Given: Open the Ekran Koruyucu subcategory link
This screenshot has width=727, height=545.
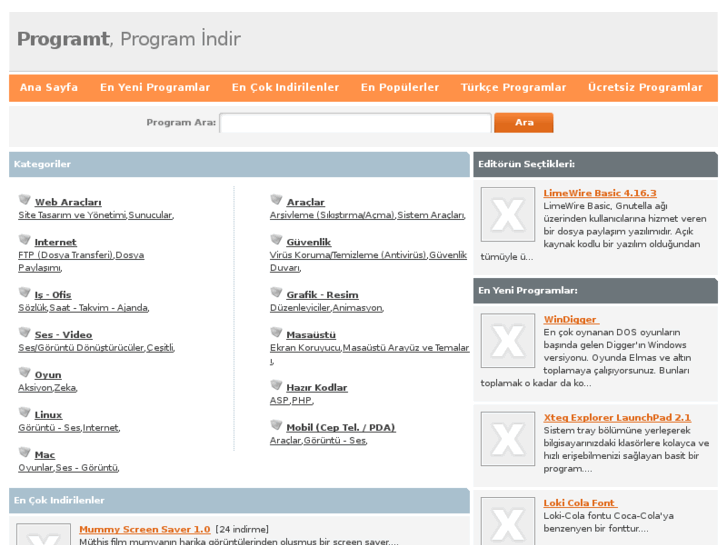Looking at the screenshot, I should pos(306,348).
